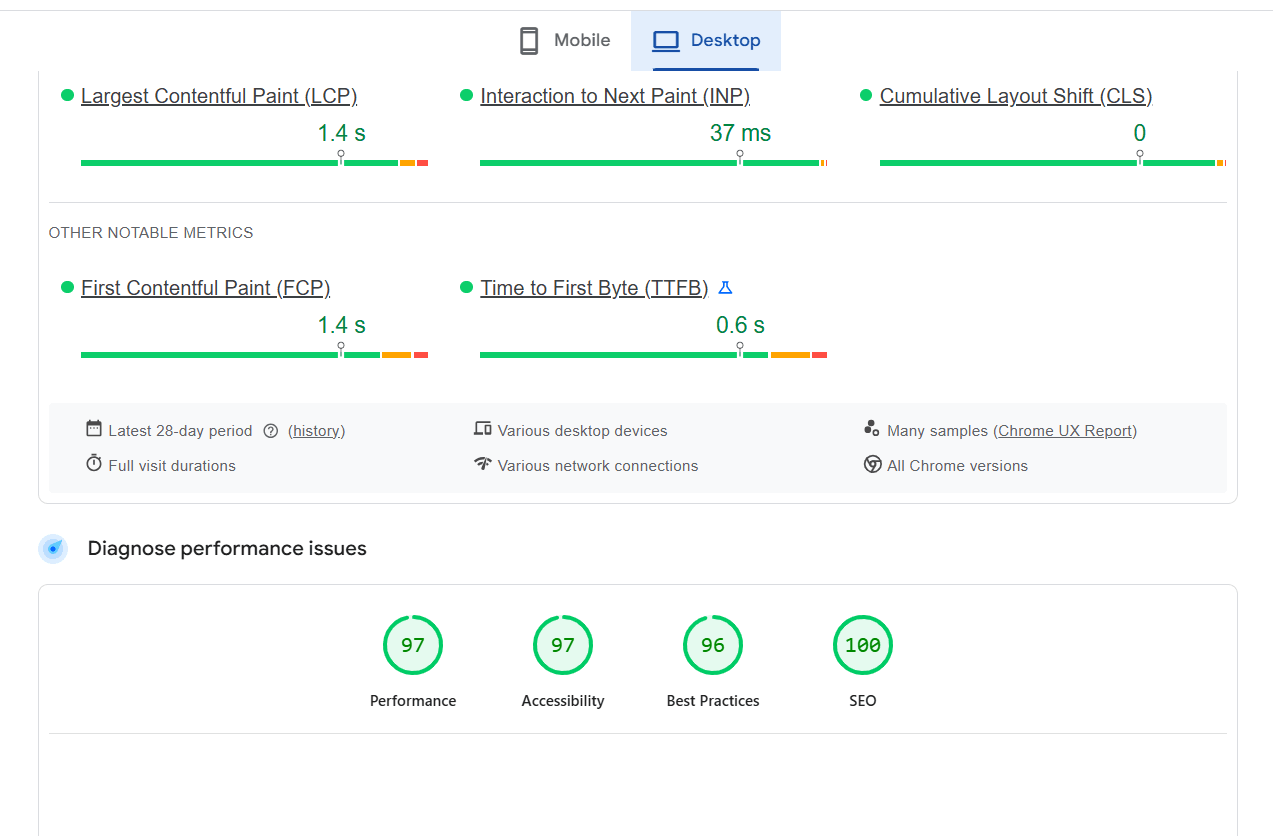Click the LCP distribution bar marker

point(341,157)
